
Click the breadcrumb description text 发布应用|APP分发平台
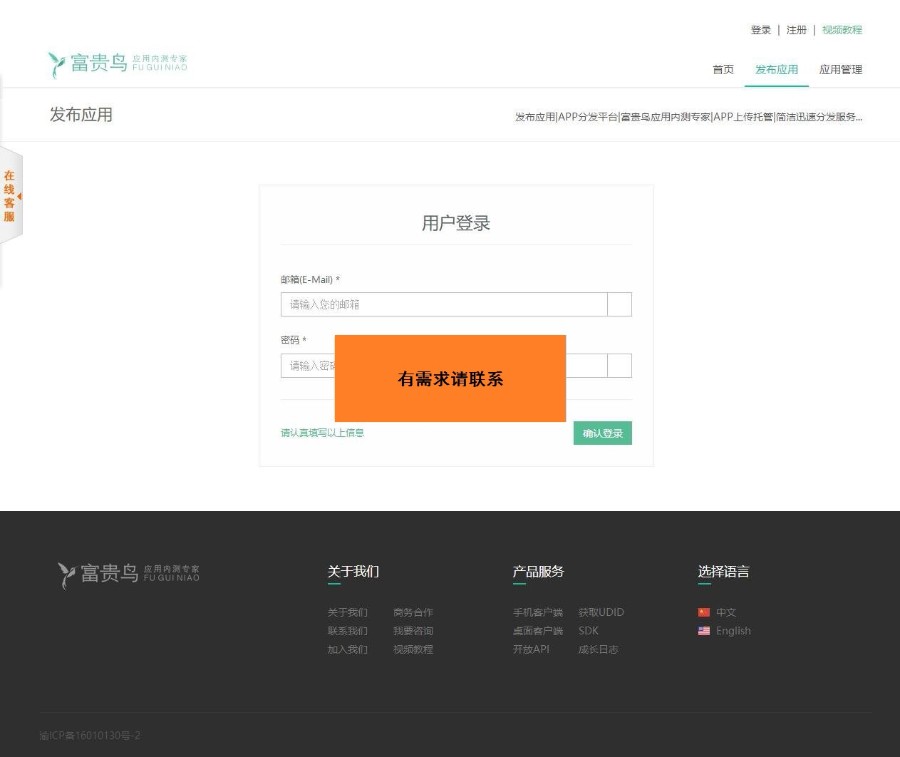point(688,117)
